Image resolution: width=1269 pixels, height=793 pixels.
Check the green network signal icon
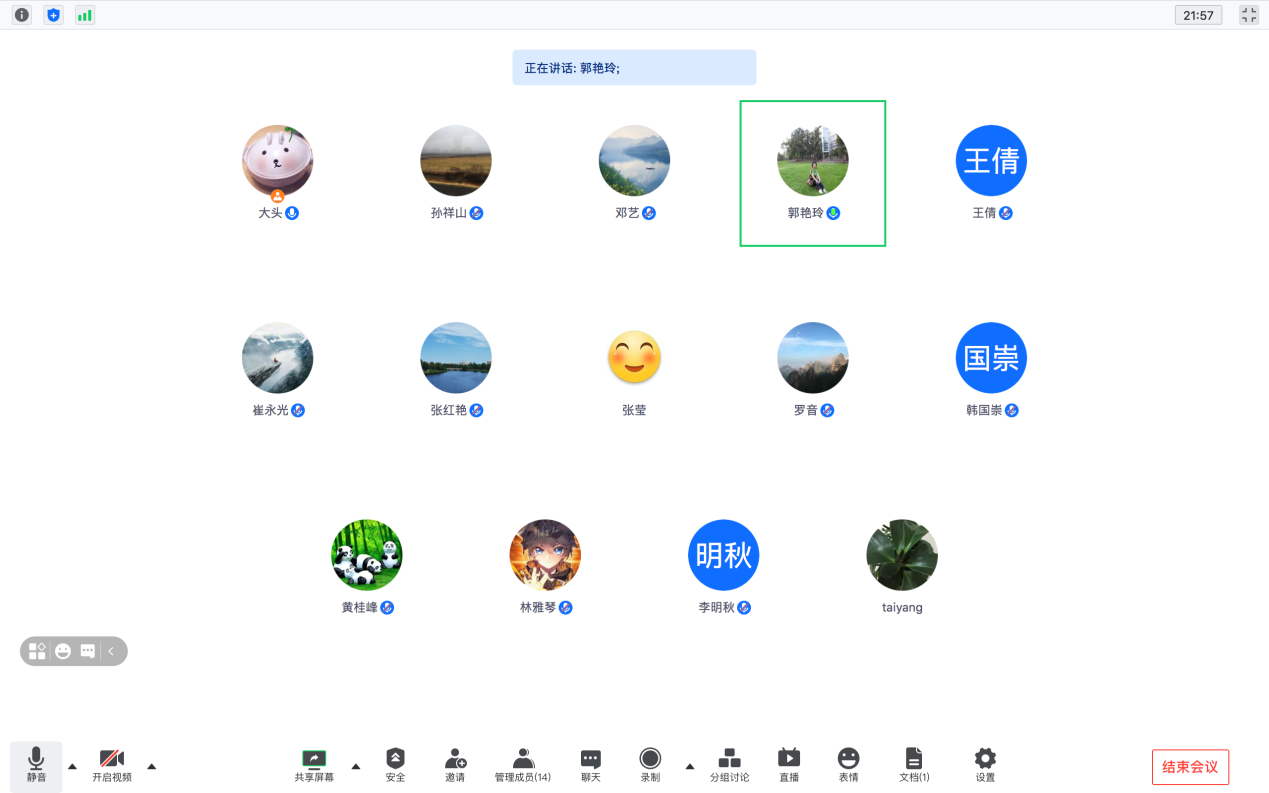85,15
